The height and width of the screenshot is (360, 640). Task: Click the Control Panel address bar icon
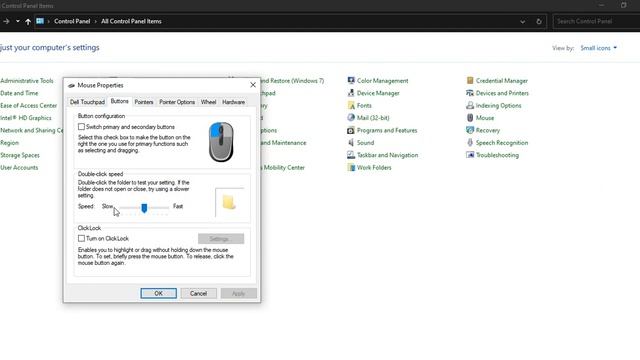click(x=40, y=21)
